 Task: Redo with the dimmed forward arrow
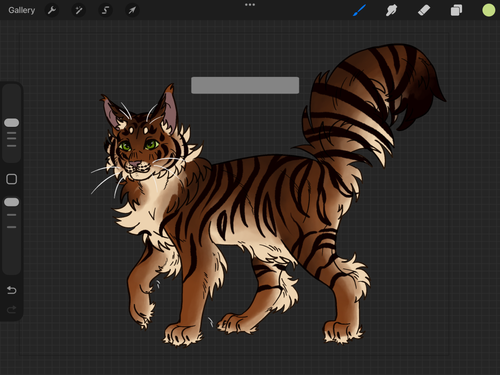coord(12,310)
